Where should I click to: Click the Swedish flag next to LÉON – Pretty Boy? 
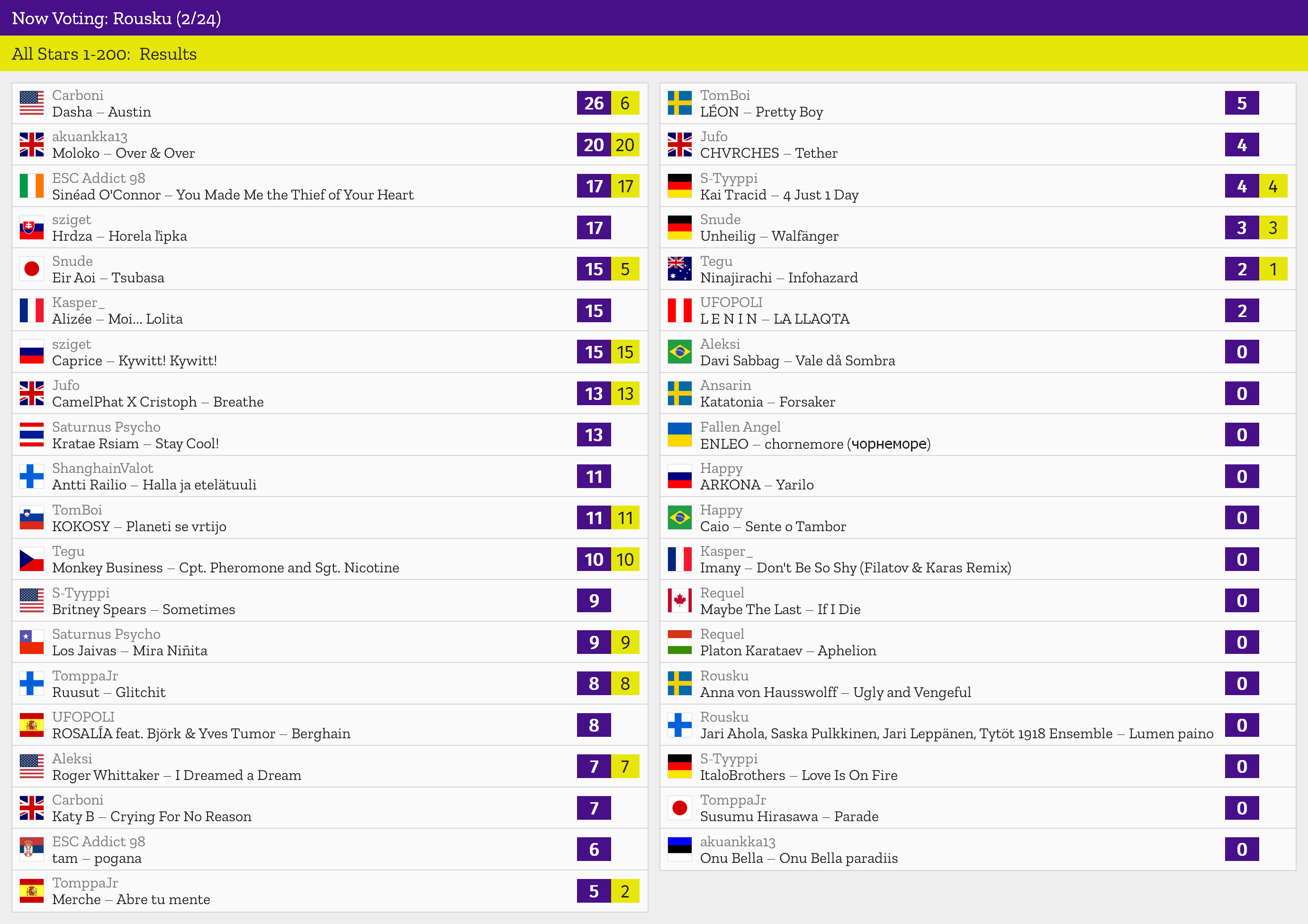coord(680,103)
